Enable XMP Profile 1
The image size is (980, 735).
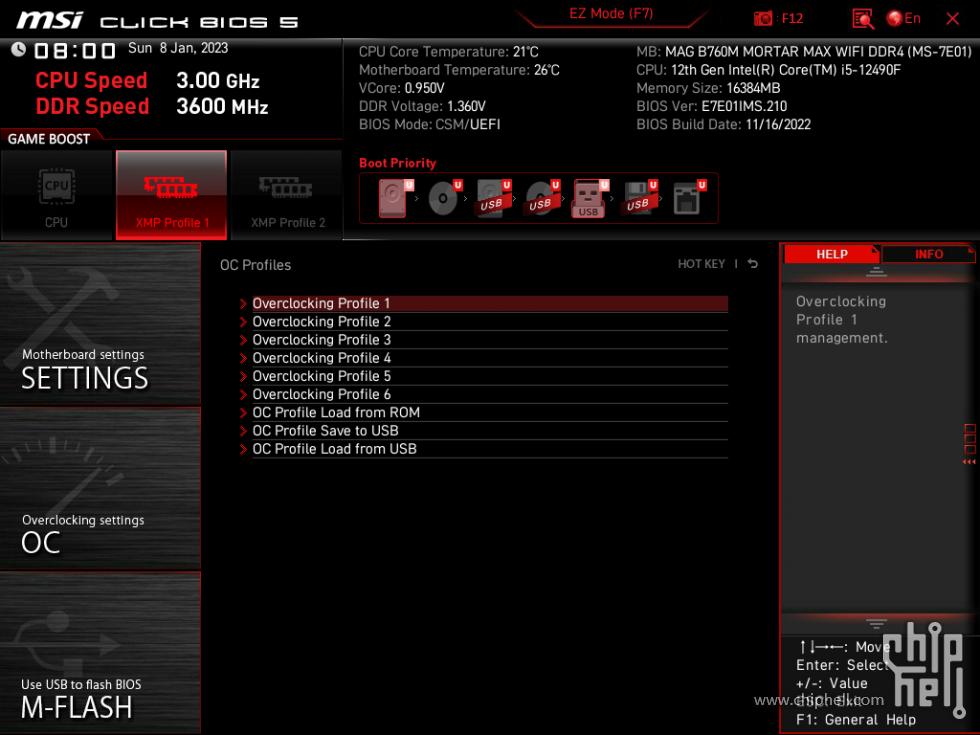tap(171, 194)
